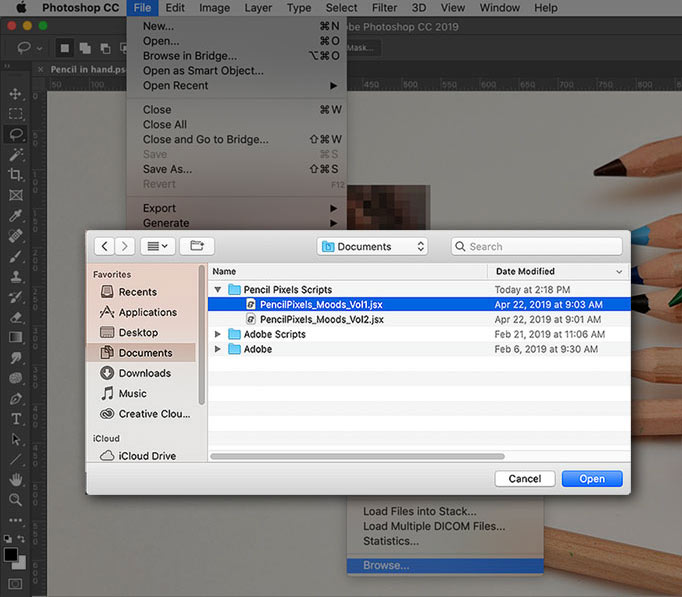This screenshot has height=597, width=682.
Task: Expand the Adobe folder
Action: pos(218,349)
